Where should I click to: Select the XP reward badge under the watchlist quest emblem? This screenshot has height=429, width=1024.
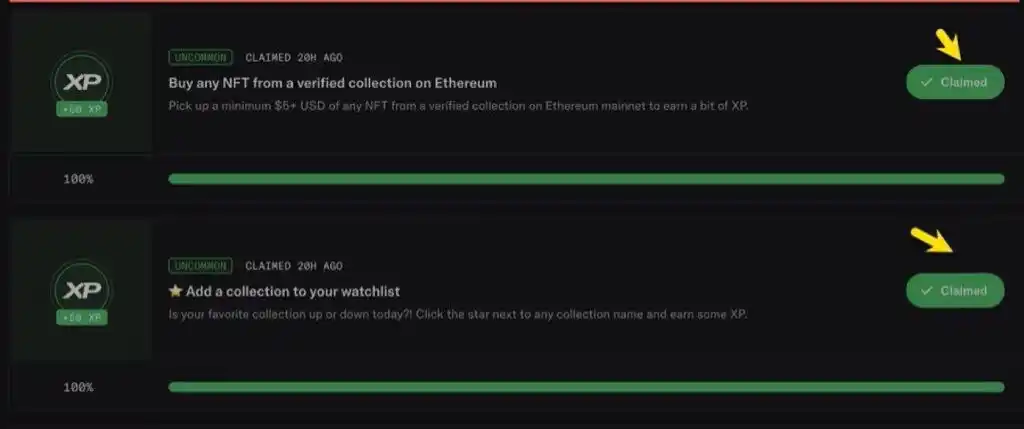pyautogui.click(x=82, y=318)
